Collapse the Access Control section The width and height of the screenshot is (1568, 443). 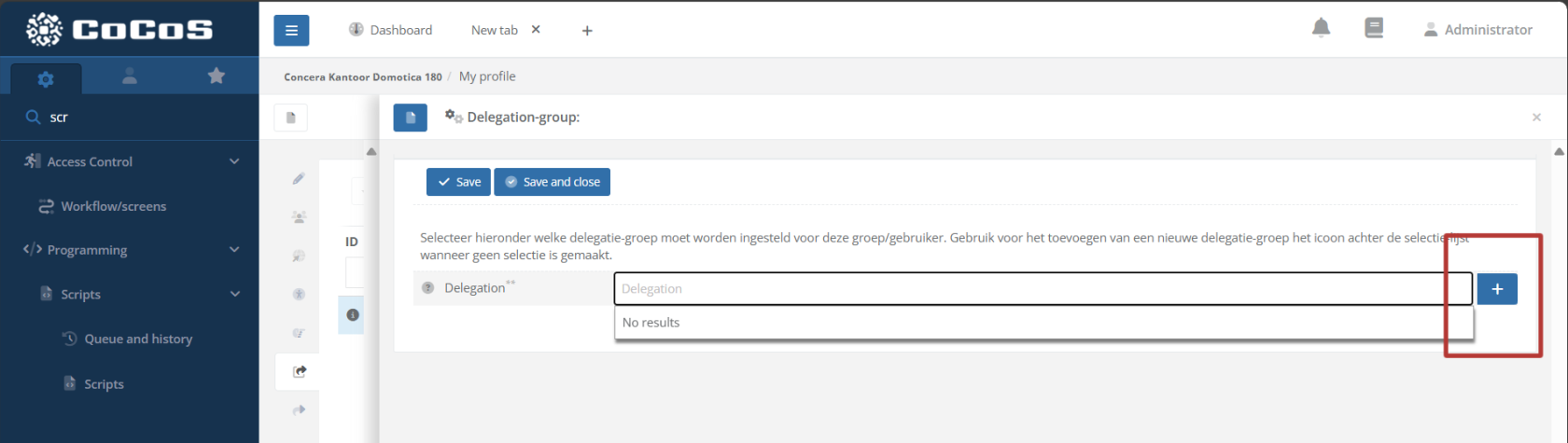pos(234,161)
